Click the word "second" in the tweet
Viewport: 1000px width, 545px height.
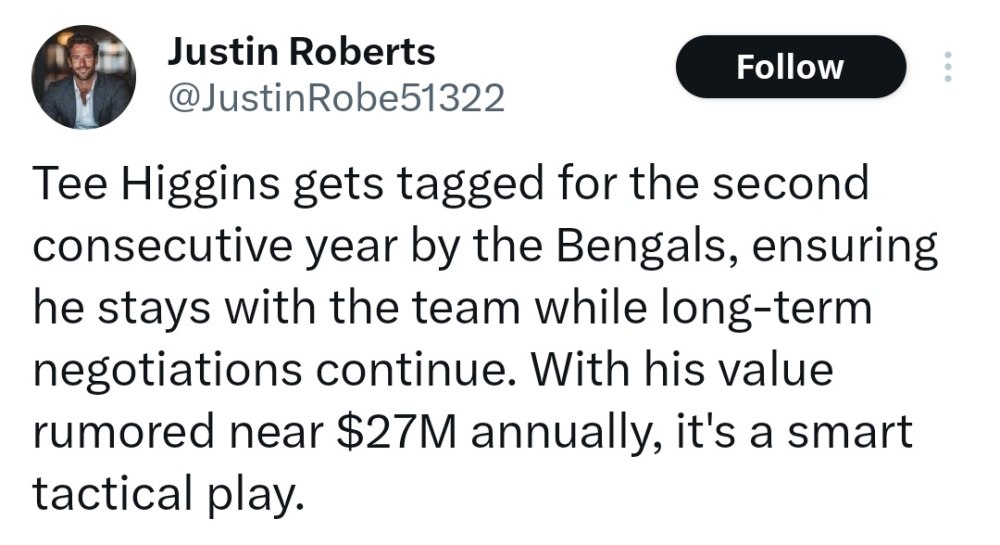click(x=796, y=185)
